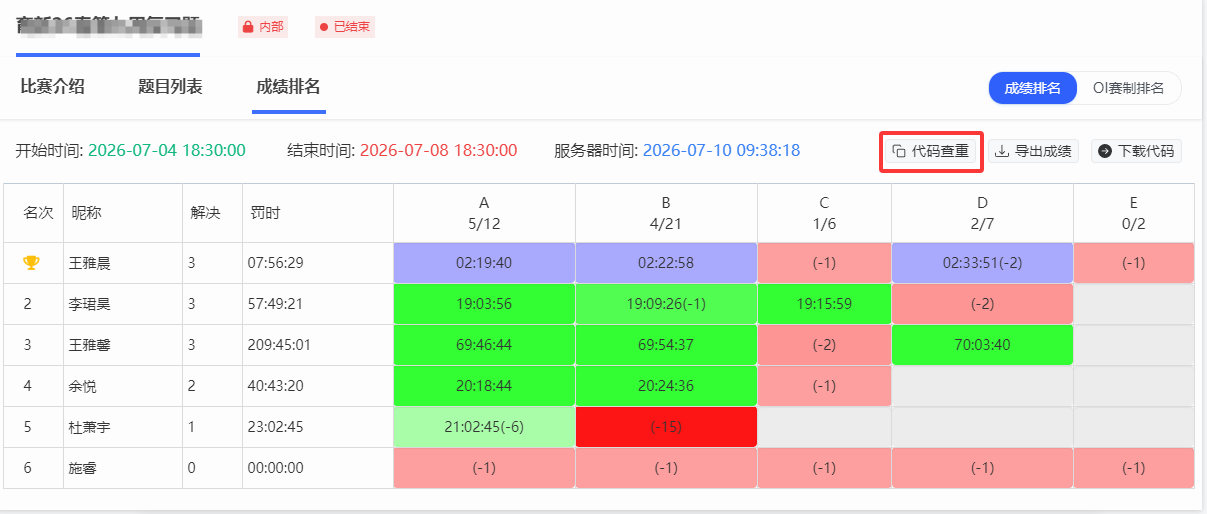Click nickname 李珺昊
The image size is (1207, 514).
[x=91, y=304]
